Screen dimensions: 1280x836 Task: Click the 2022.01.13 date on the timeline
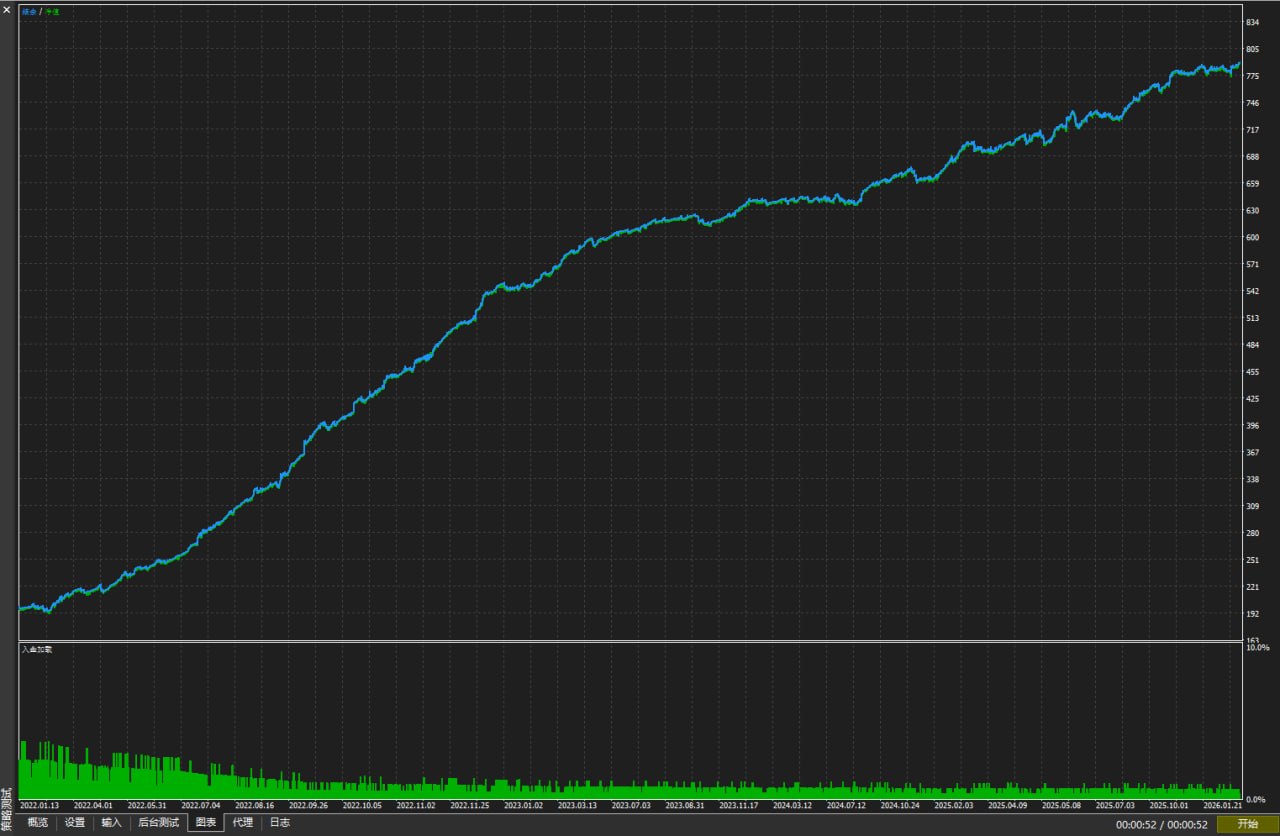40,805
